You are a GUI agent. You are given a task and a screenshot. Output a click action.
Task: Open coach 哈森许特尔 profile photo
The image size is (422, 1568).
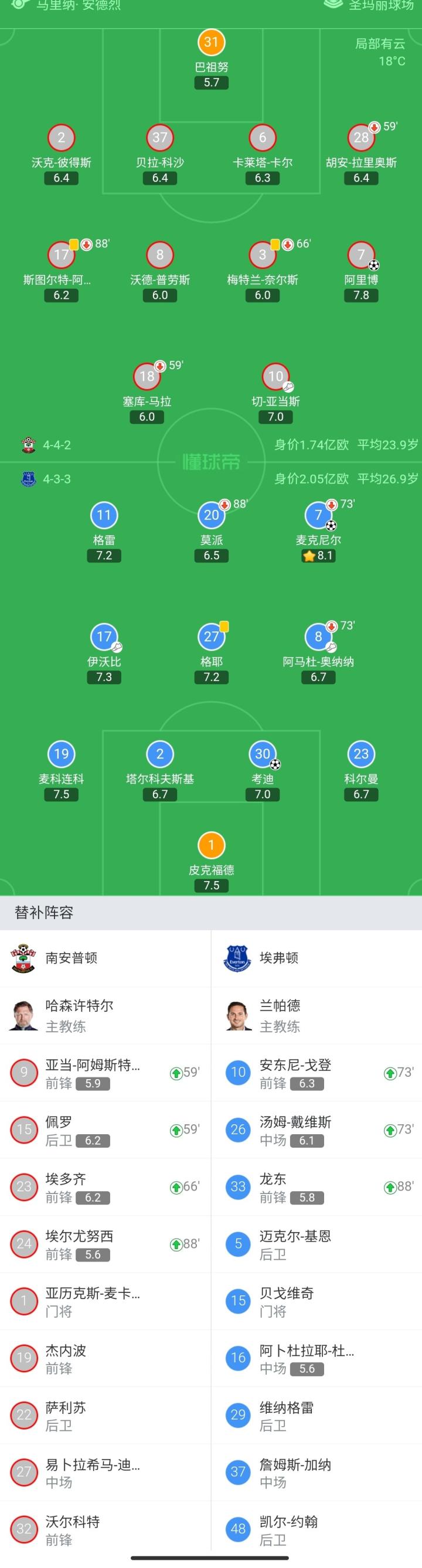pos(23,1015)
